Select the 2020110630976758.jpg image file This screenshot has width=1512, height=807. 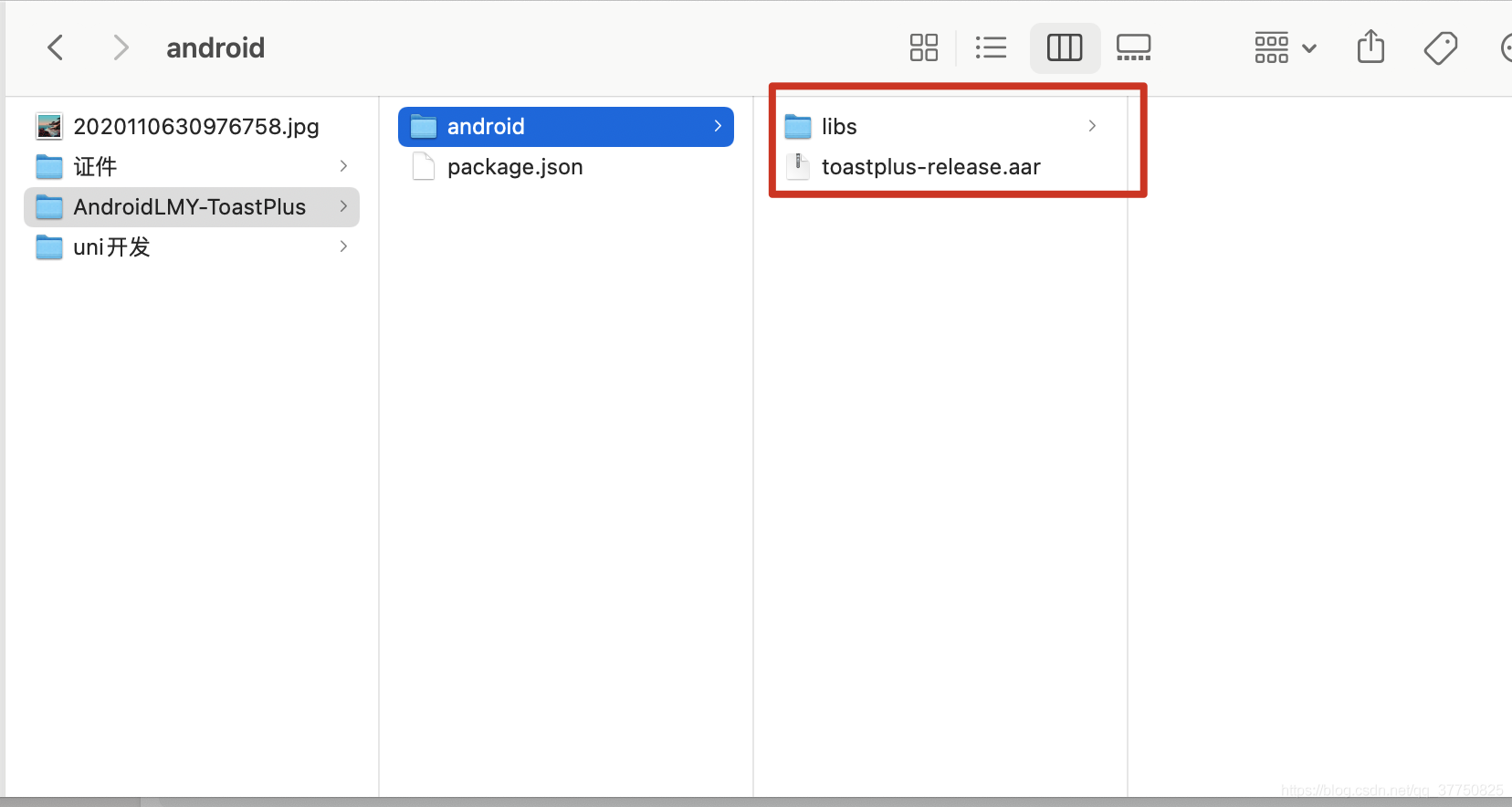pos(192,126)
